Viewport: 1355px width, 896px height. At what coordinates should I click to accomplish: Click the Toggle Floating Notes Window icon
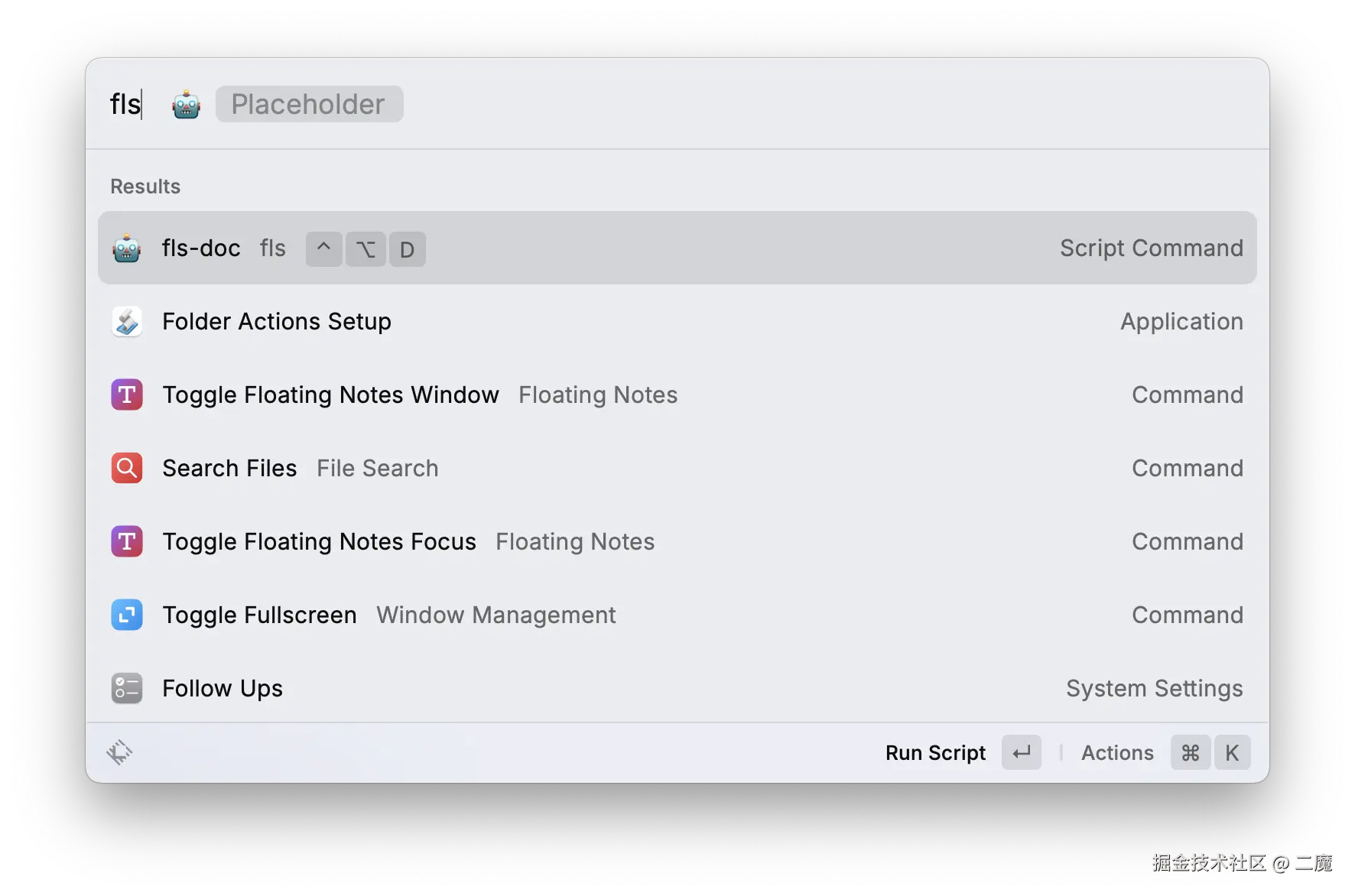tap(127, 395)
